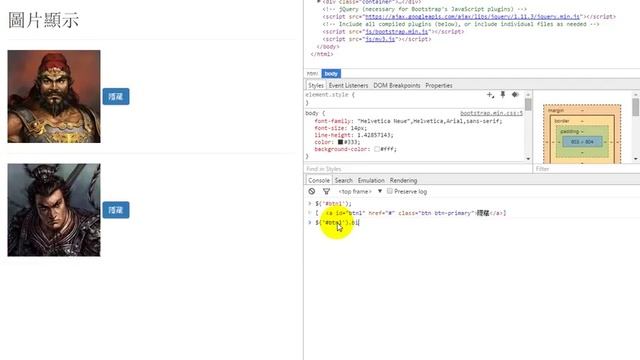Click the 圖片顯示 page heading
This screenshot has height=360, width=640.
pyautogui.click(x=43, y=20)
